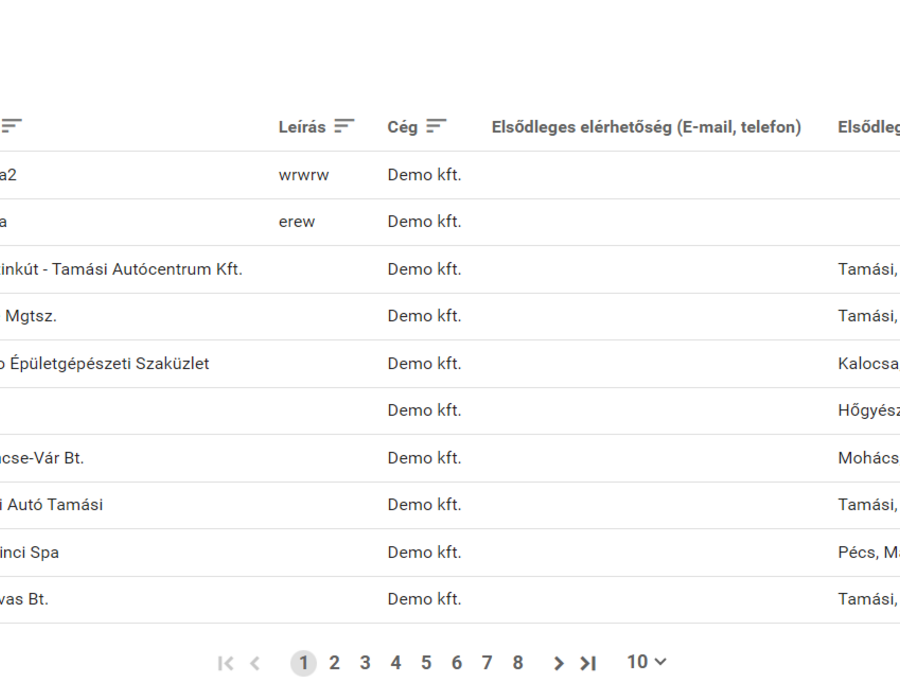Select page 8 in pagination
The image size is (900, 700).
pyautogui.click(x=518, y=663)
